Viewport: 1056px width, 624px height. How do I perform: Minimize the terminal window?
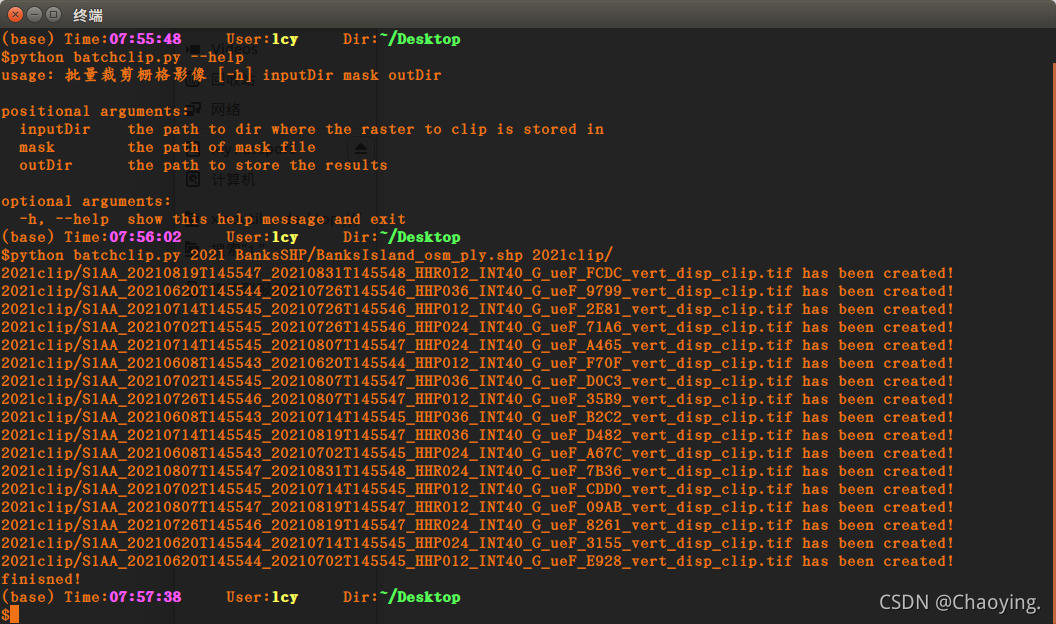coord(34,14)
